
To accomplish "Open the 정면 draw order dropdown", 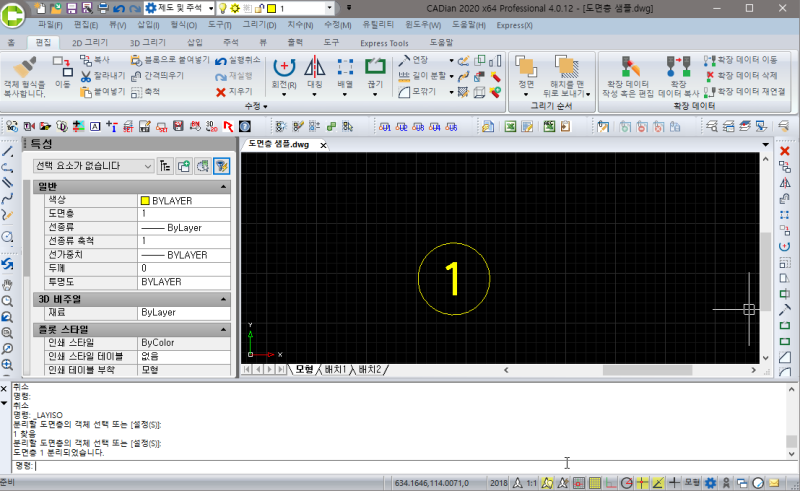I will pyautogui.click(x=526, y=94).
